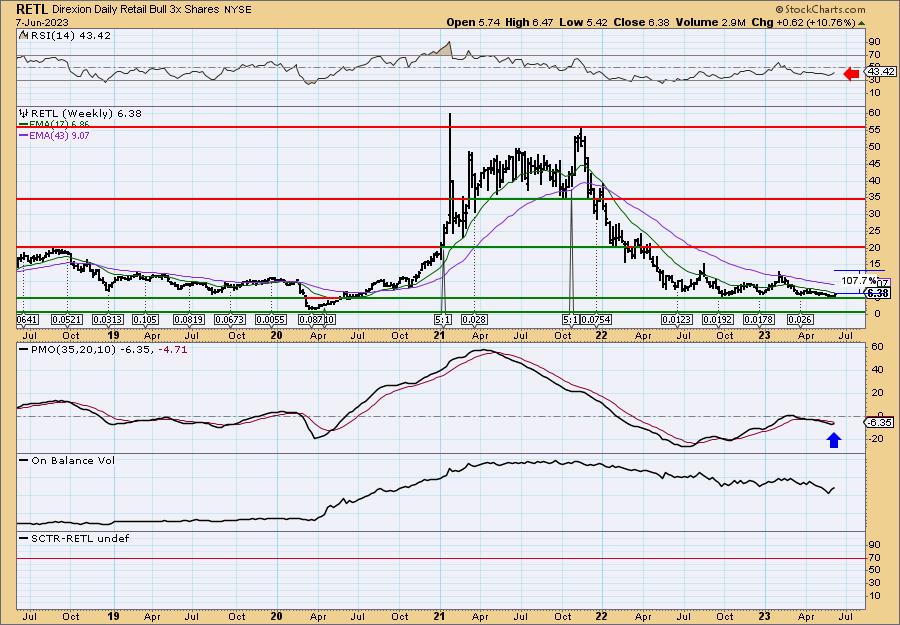Image resolution: width=900 pixels, height=625 pixels.
Task: Click the 0.0754 dividend marker
Action: tap(596, 319)
